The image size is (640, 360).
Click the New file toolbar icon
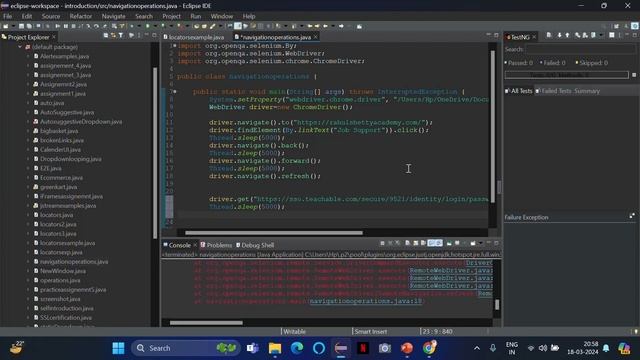point(5,26)
